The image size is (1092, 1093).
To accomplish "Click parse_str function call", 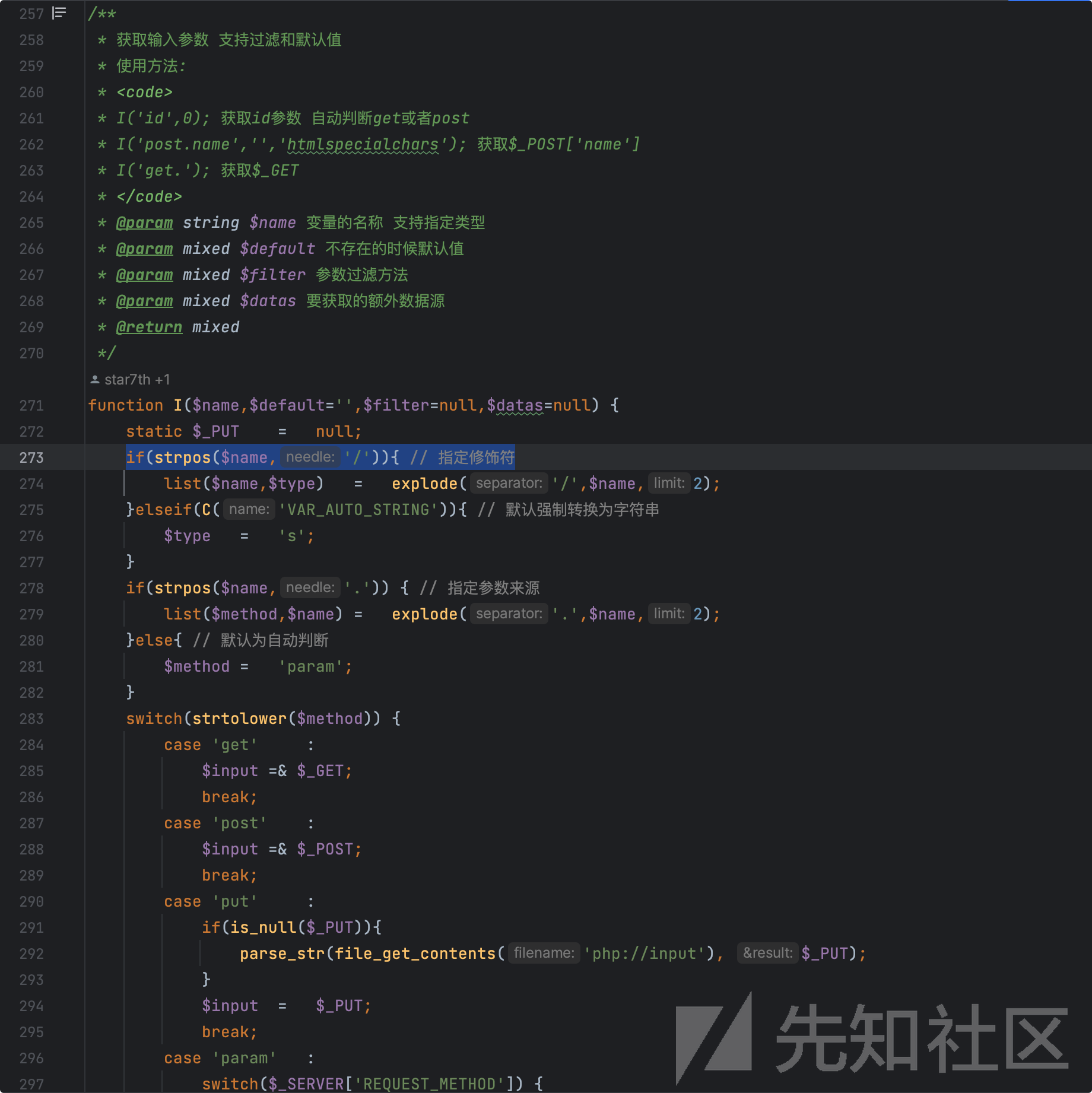I will tap(282, 954).
